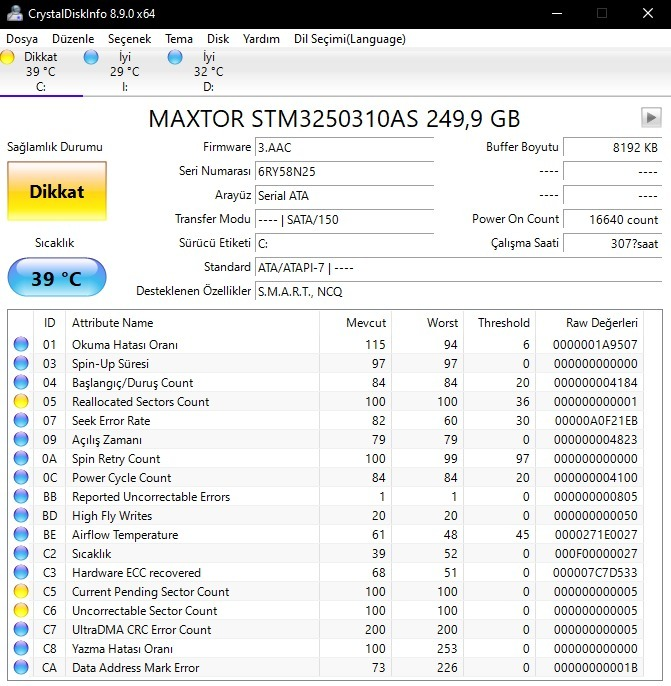Viewport: 671px width, 686px height.
Task: Click the Seri Numarası field
Action: (345, 171)
